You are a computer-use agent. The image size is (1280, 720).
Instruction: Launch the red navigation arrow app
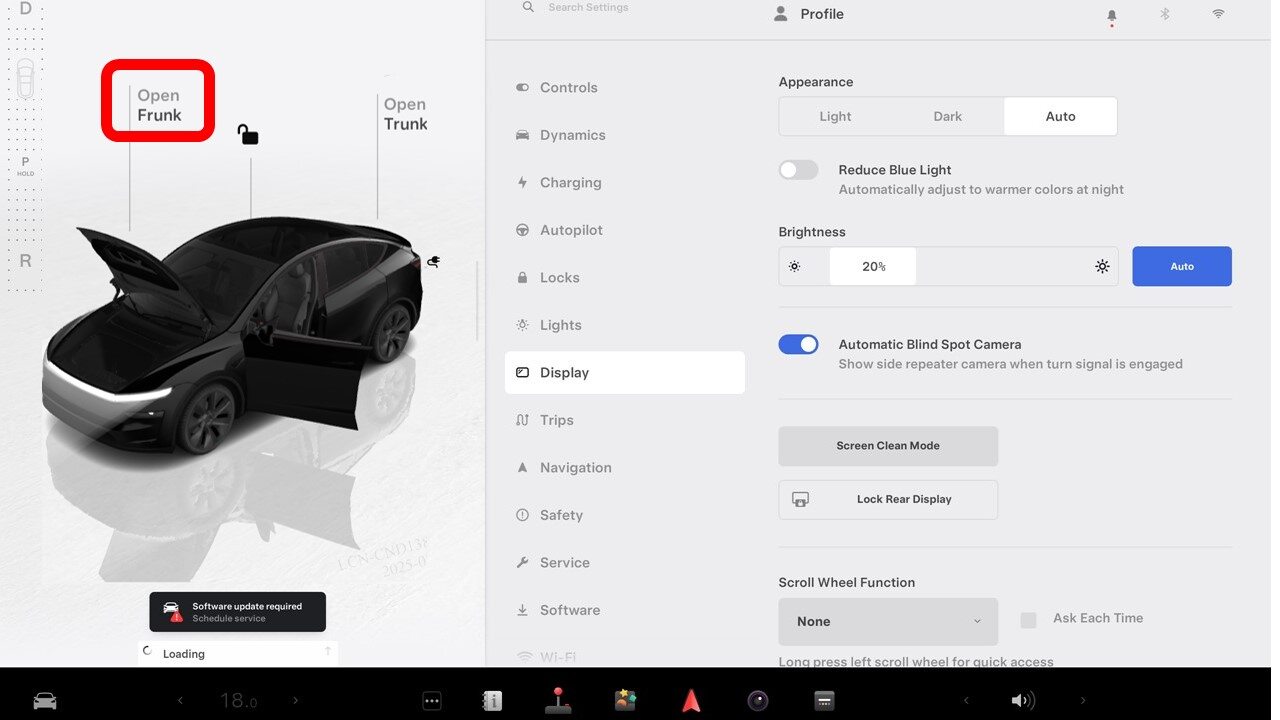coord(691,701)
